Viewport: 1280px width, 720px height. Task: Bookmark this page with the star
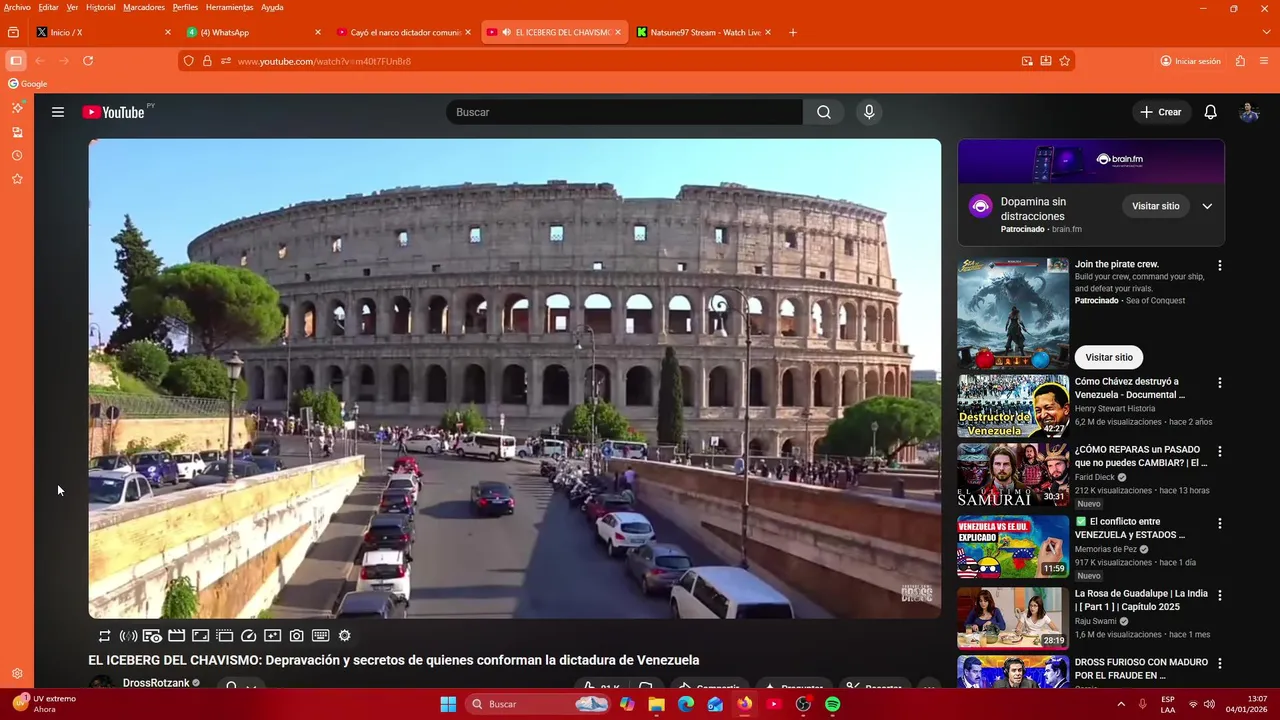click(1065, 61)
